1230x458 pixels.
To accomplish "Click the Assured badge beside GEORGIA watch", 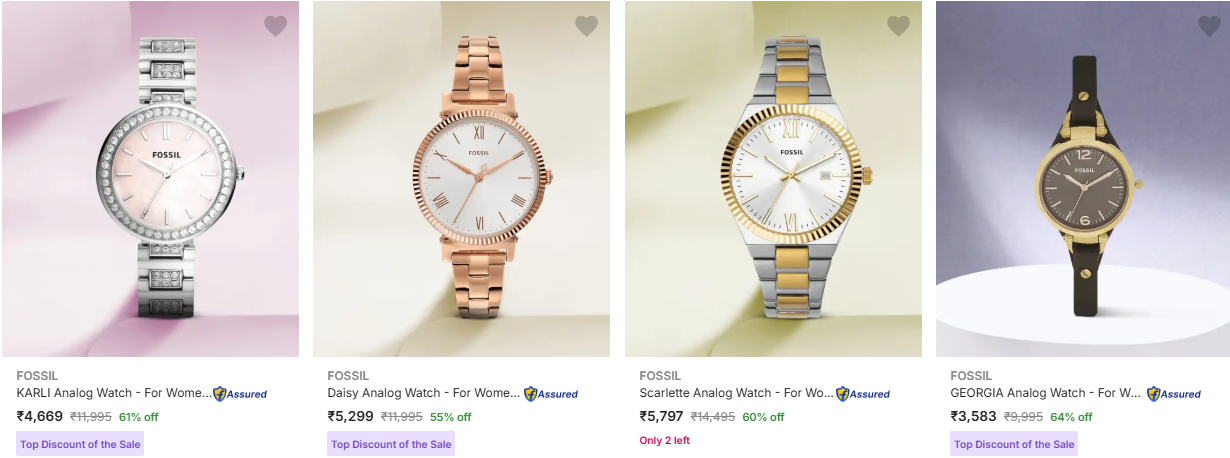I will coord(1174,394).
